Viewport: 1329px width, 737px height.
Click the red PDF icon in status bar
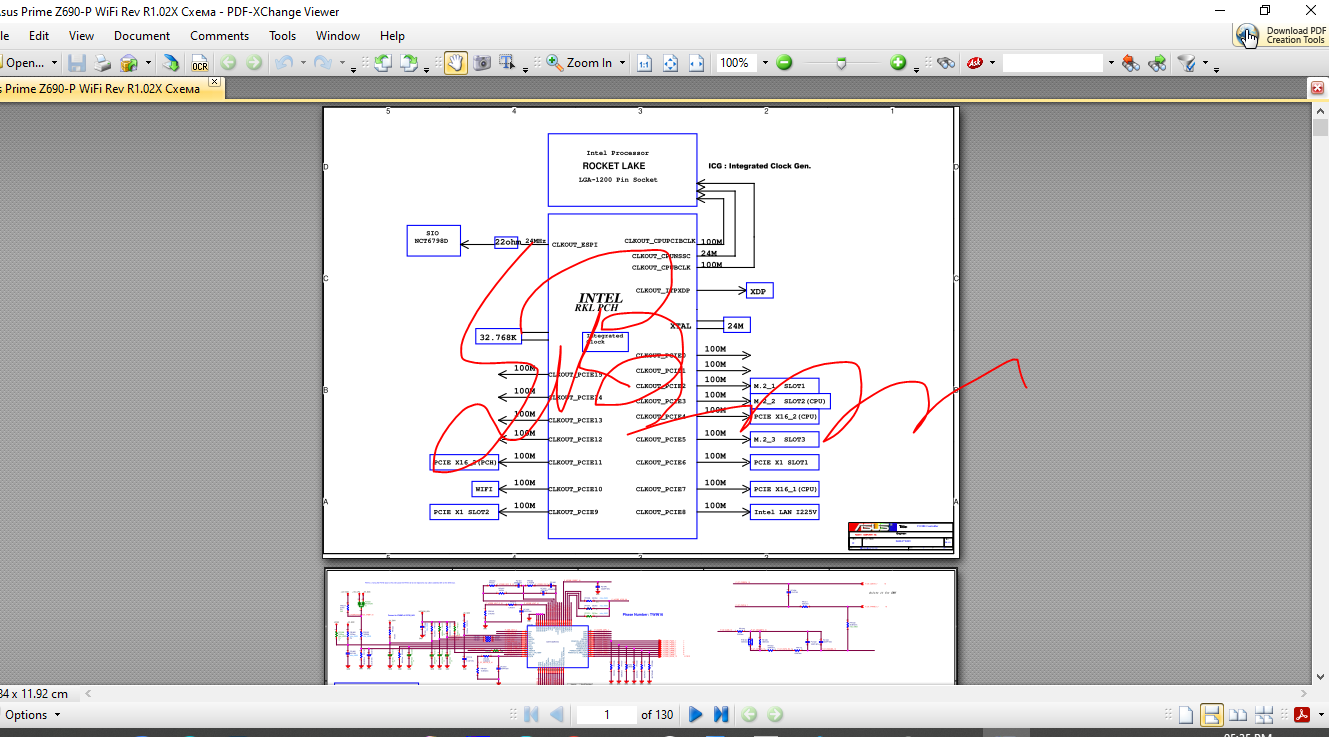1303,714
